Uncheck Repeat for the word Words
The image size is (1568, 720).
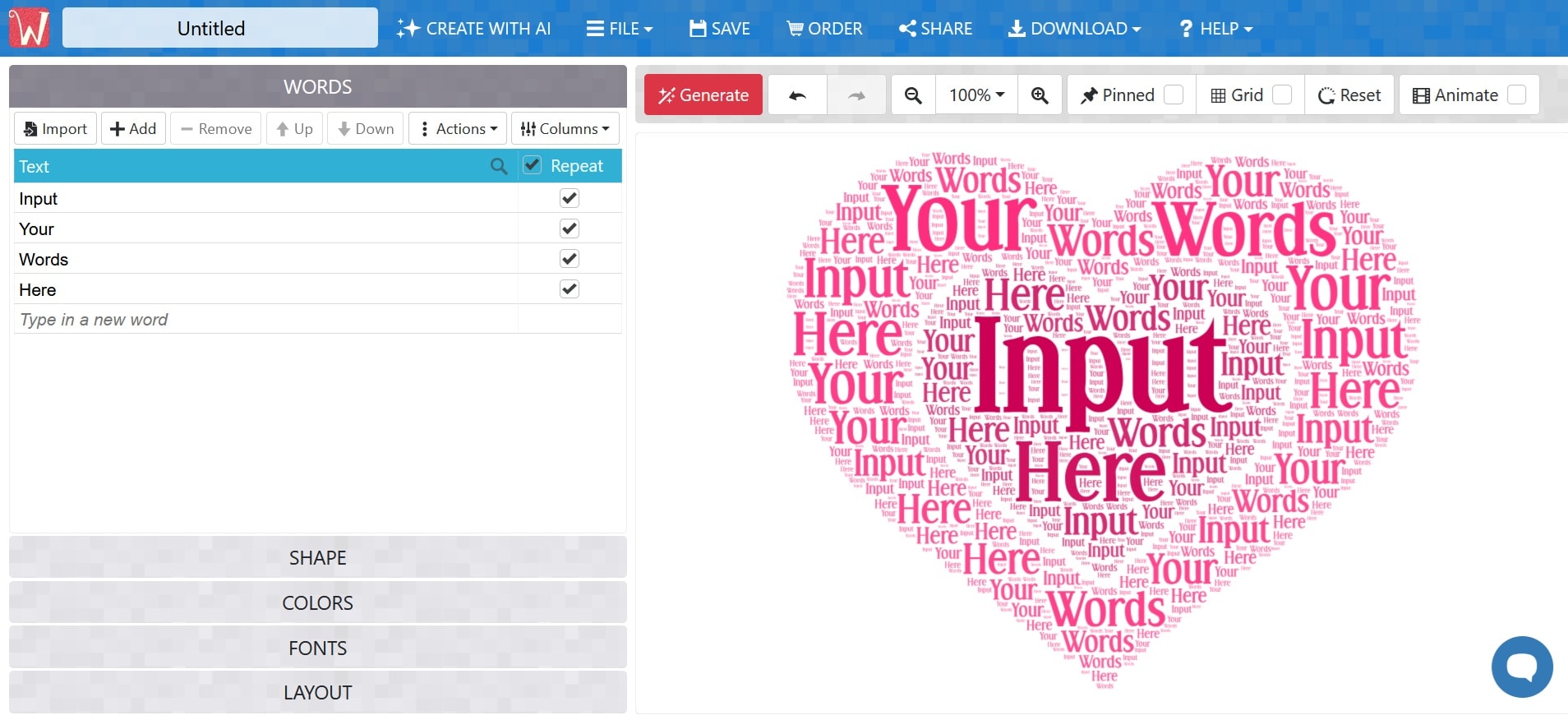570,259
